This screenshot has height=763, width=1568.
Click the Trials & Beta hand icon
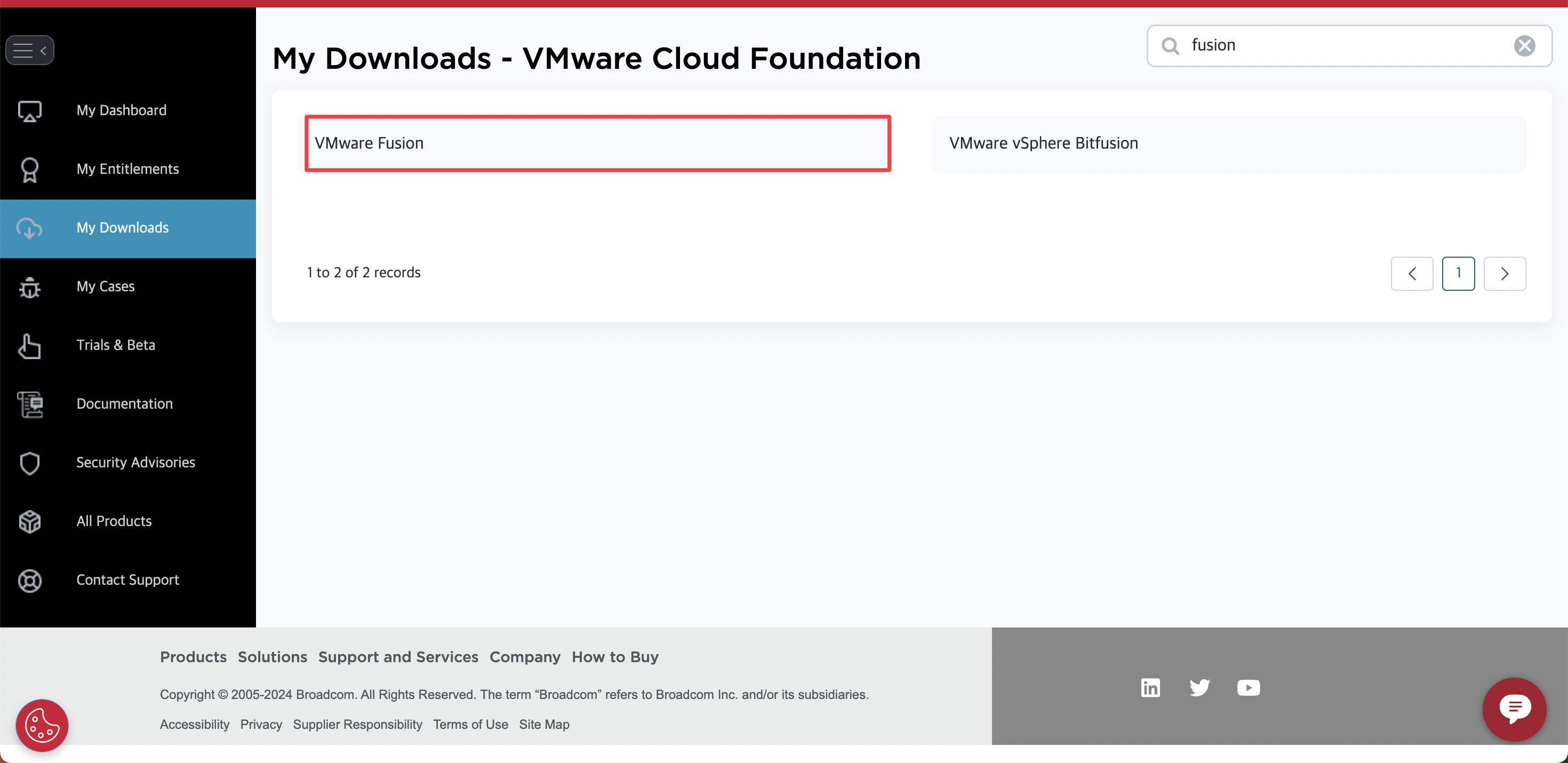click(29, 346)
